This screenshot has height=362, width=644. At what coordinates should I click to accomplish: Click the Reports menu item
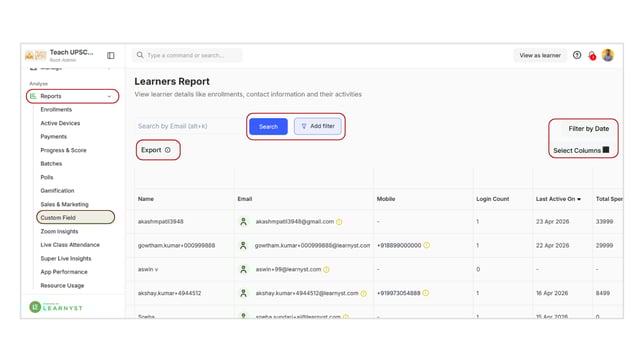pos(73,96)
